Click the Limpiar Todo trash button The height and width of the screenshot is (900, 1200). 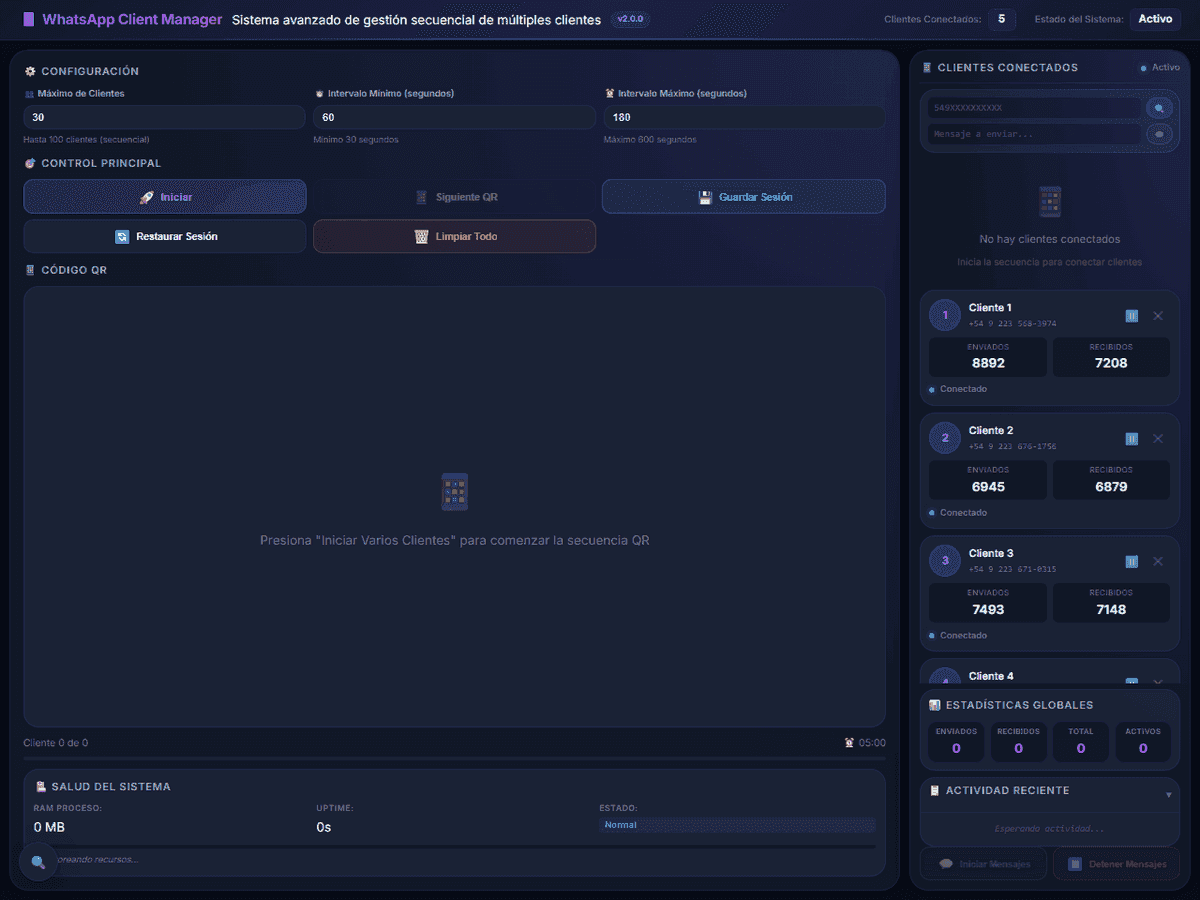tap(455, 237)
